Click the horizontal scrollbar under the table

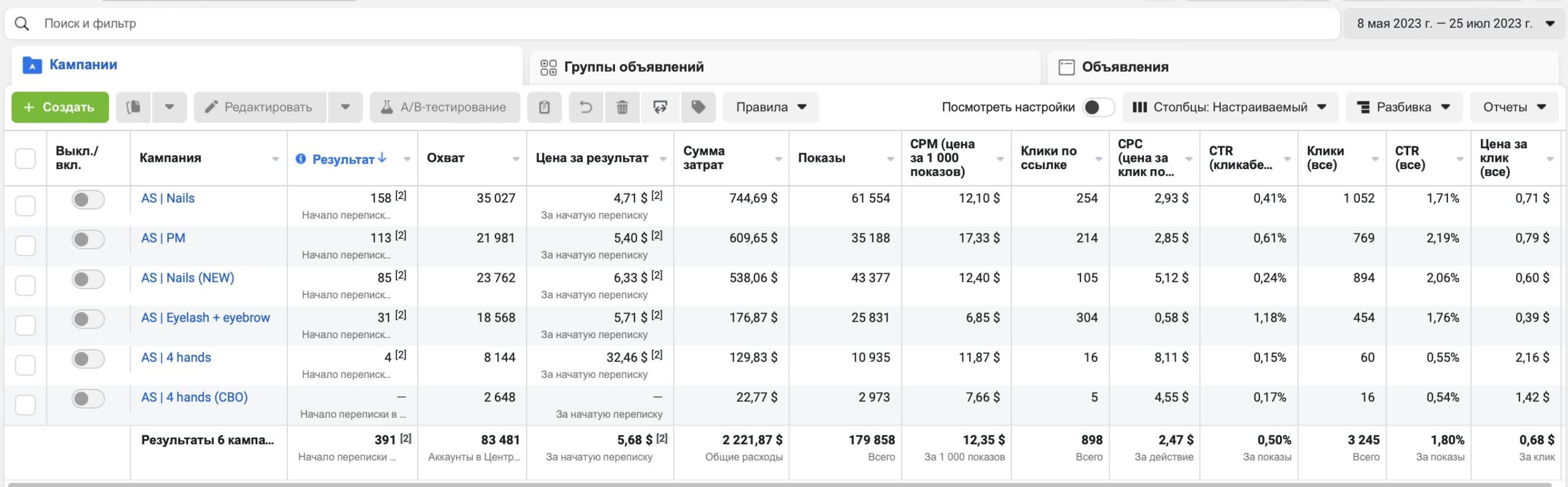tap(779, 485)
